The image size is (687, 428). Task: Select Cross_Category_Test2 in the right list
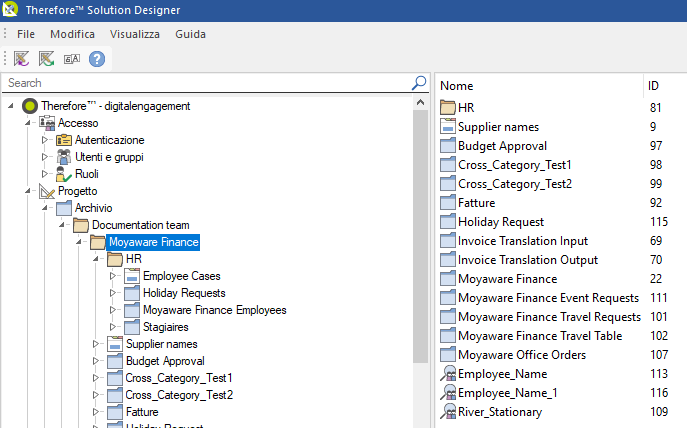coord(515,184)
